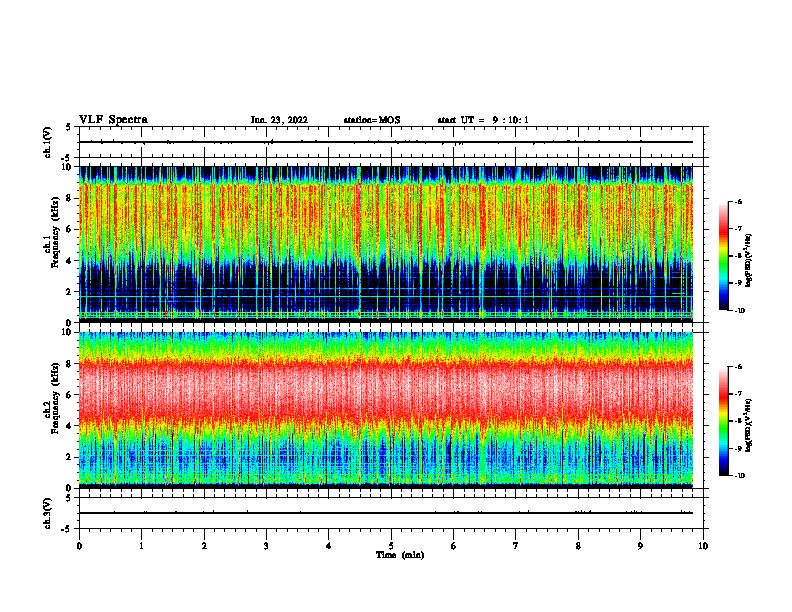
Task: Click time axis tick label 5
Action: [391, 546]
